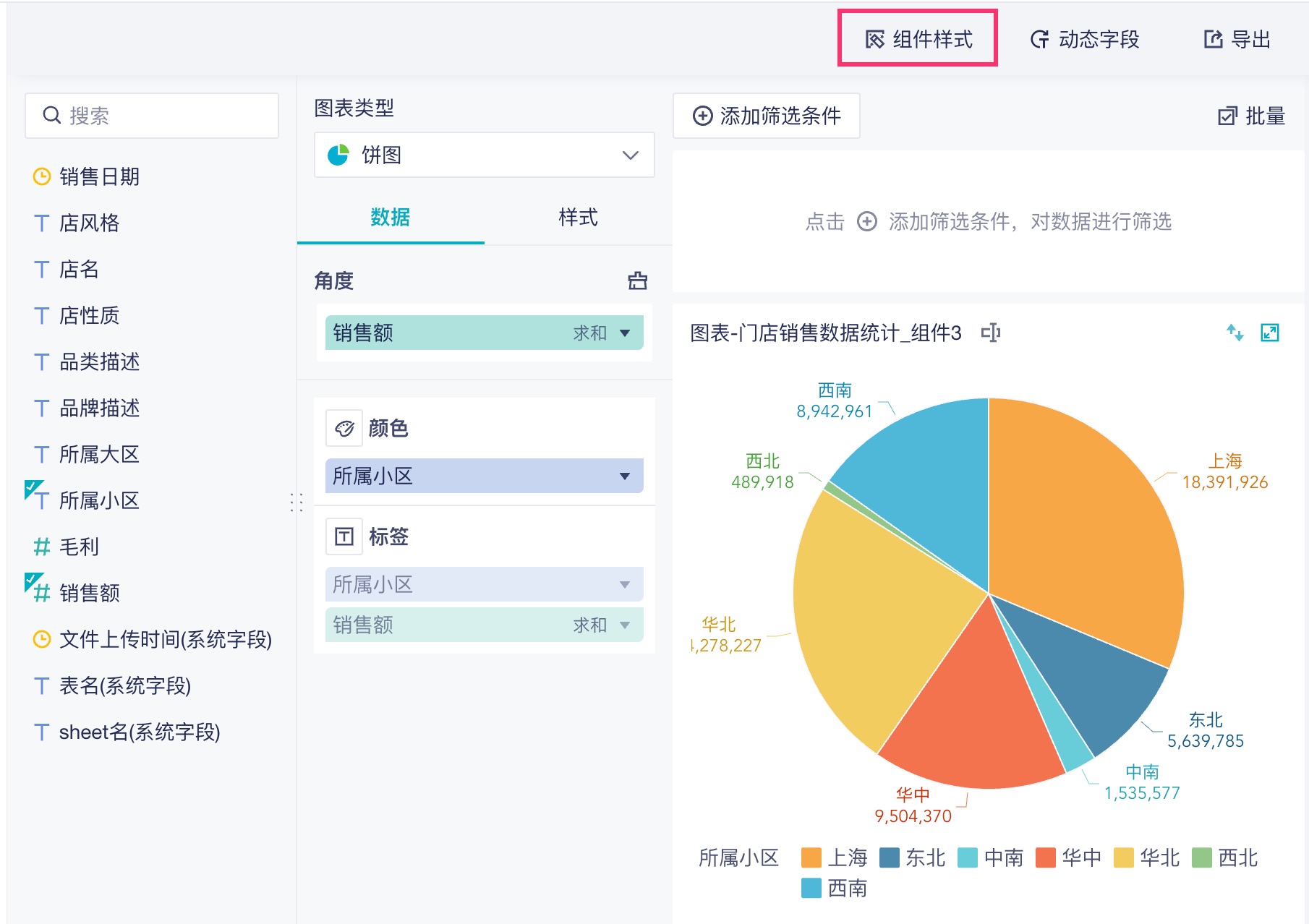
Task: Select the 销售日期 field
Action: [x=87, y=176]
